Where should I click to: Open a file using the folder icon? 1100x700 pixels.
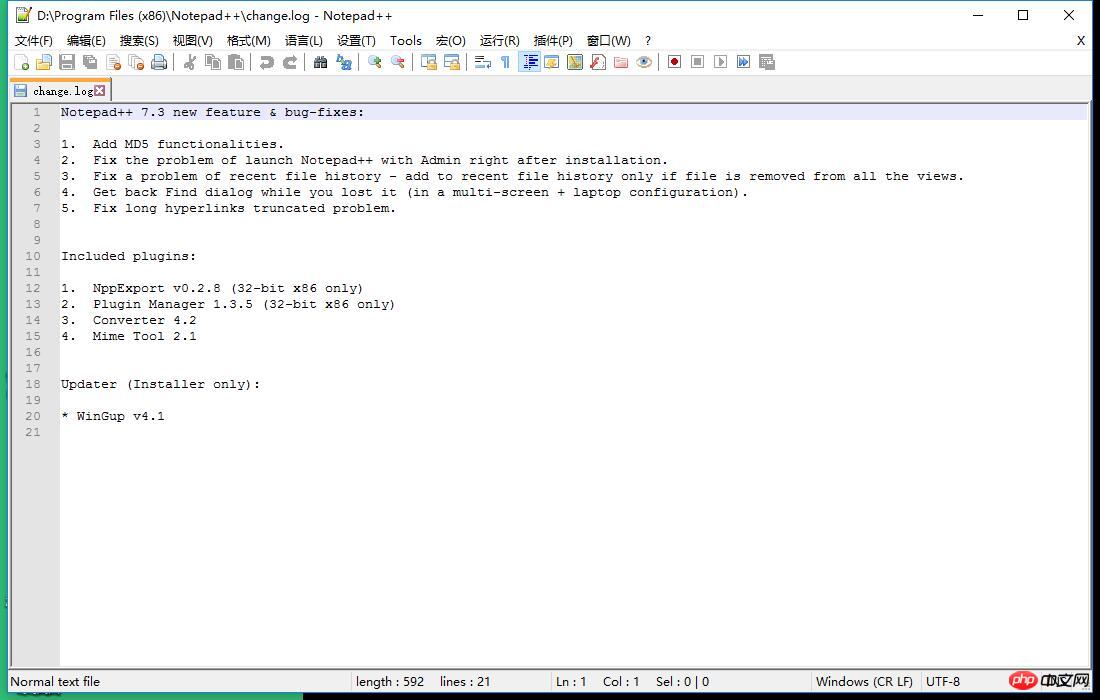43,62
